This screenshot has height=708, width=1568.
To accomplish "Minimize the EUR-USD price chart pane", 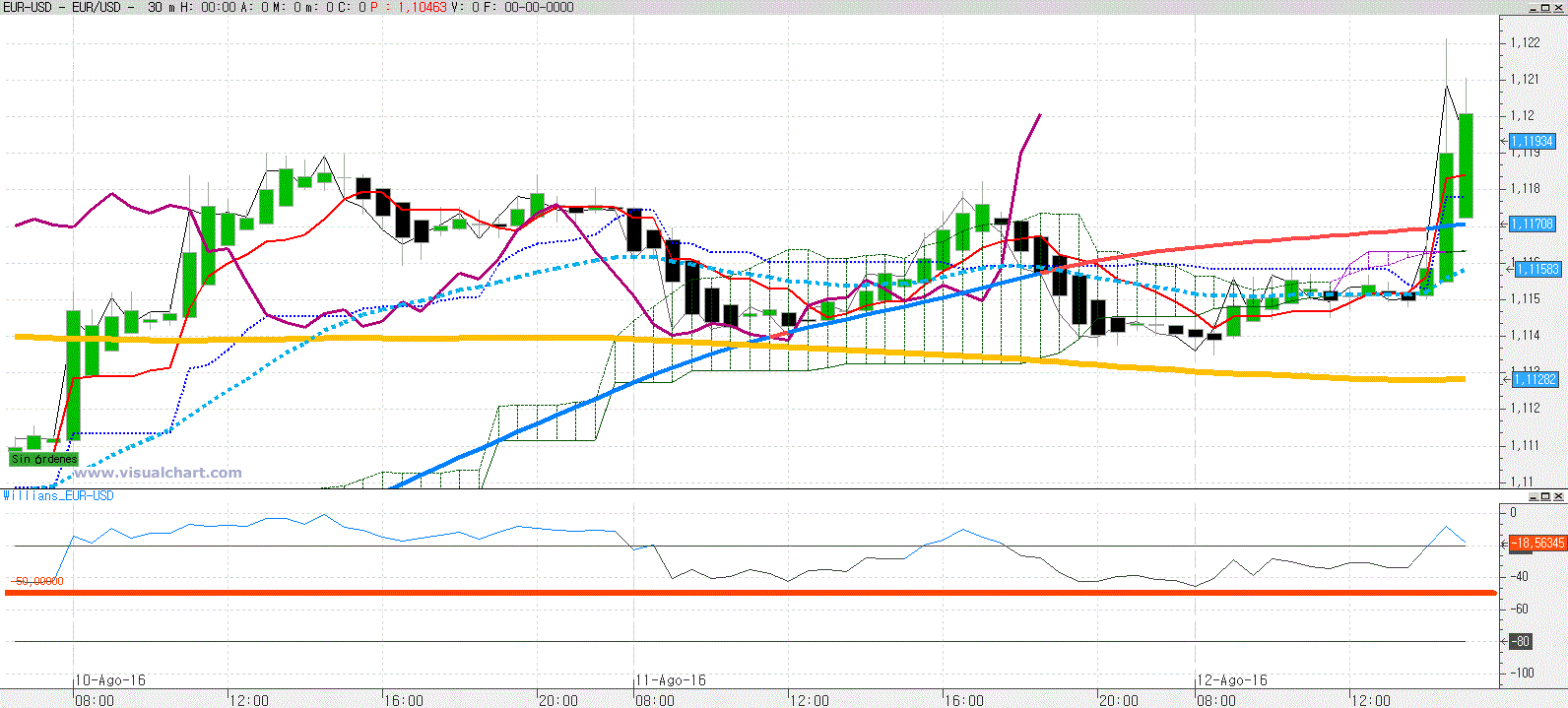I will tap(1535, 7).
